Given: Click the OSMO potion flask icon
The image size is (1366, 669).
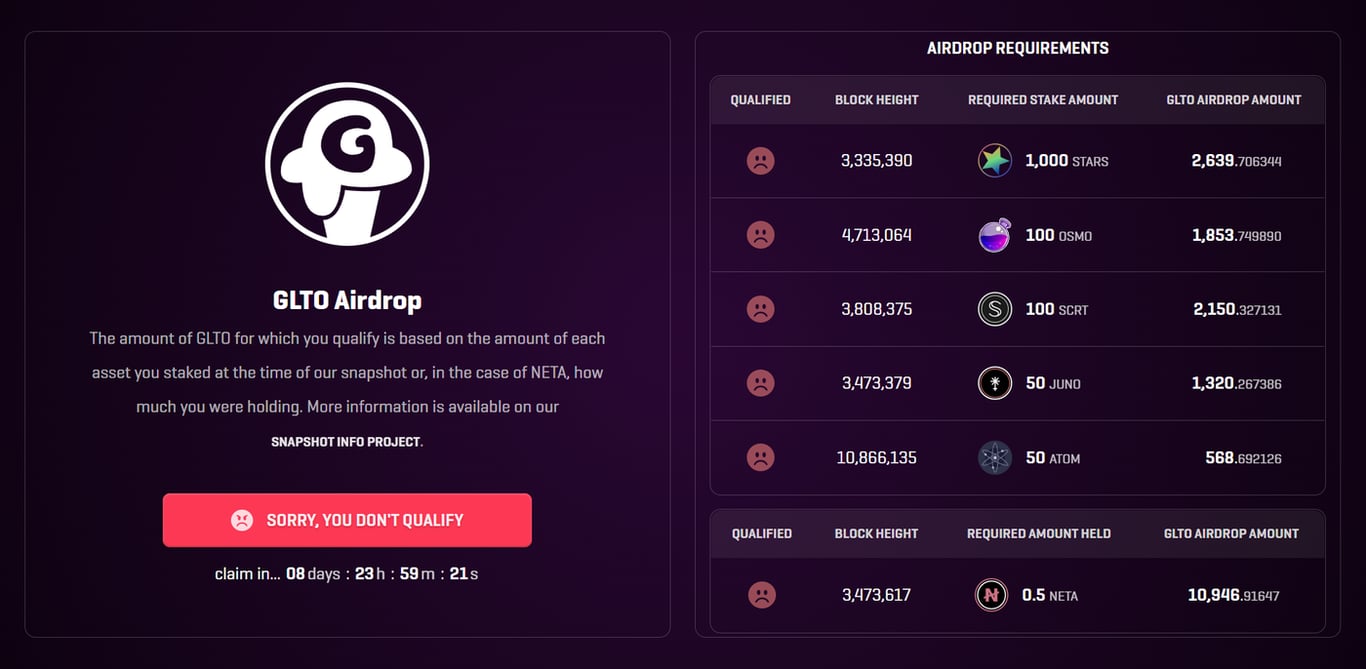Looking at the screenshot, I should point(994,235).
